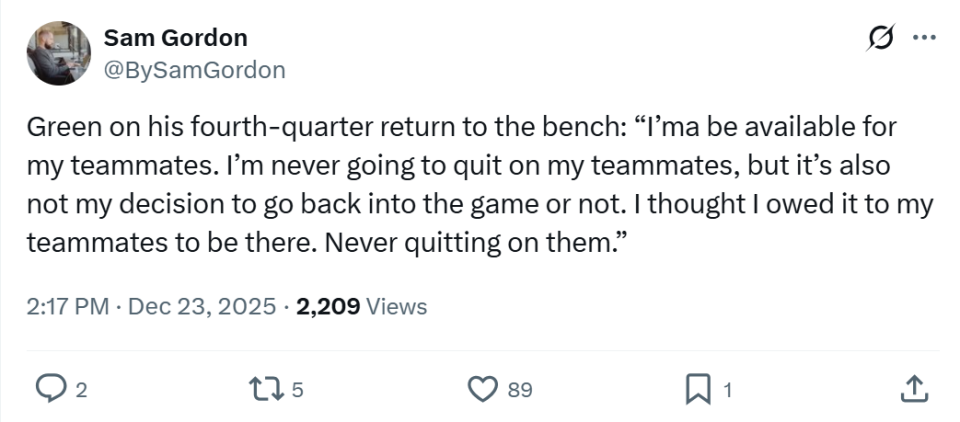Click the Views label text
The image size is (960, 422).
pyautogui.click(x=397, y=307)
